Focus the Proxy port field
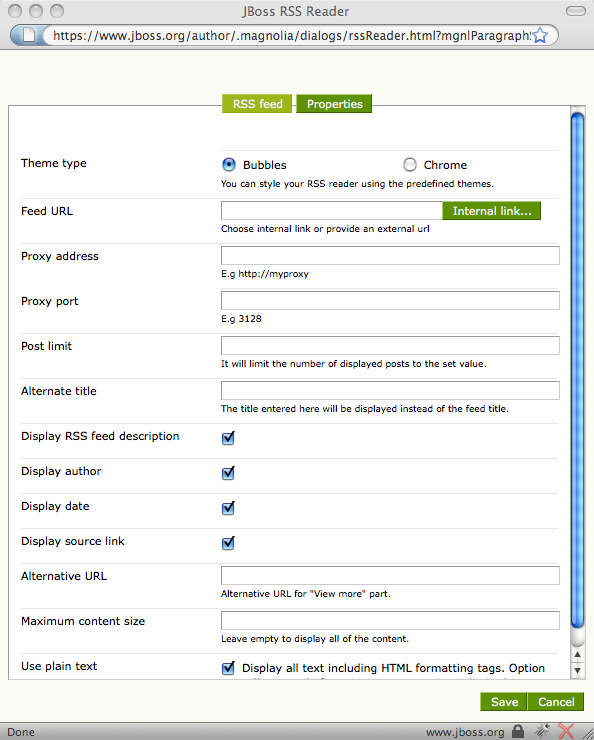 pyautogui.click(x=390, y=301)
